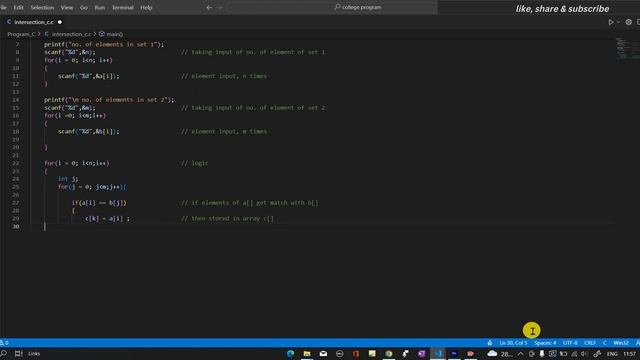Run the C file with play button

click(x=611, y=22)
